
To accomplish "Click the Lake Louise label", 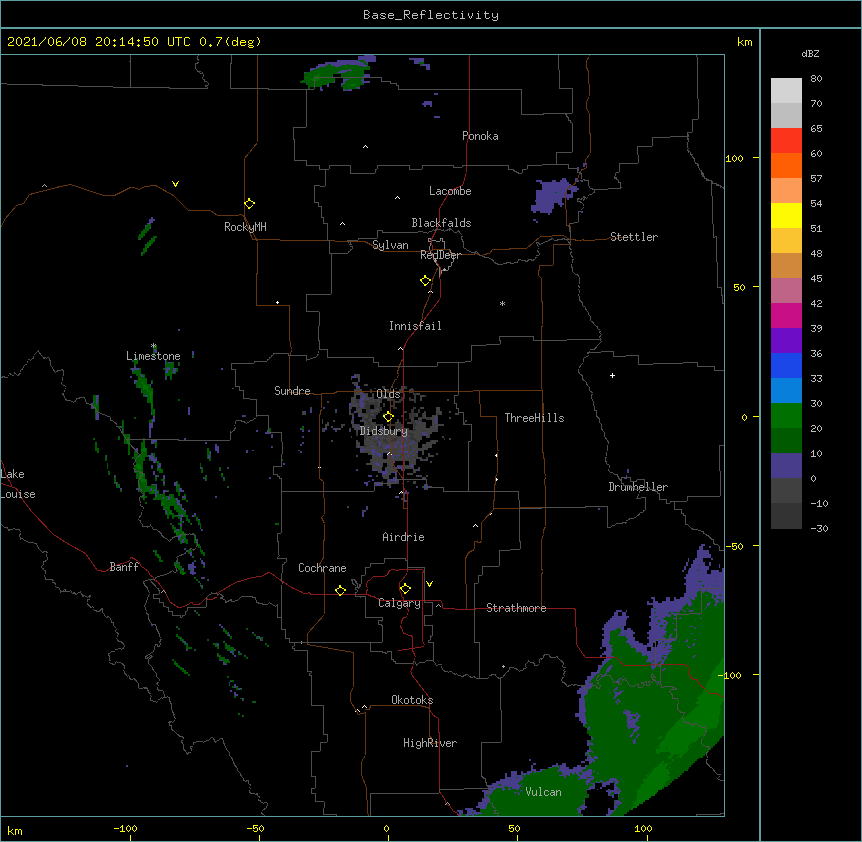I will (x=18, y=484).
